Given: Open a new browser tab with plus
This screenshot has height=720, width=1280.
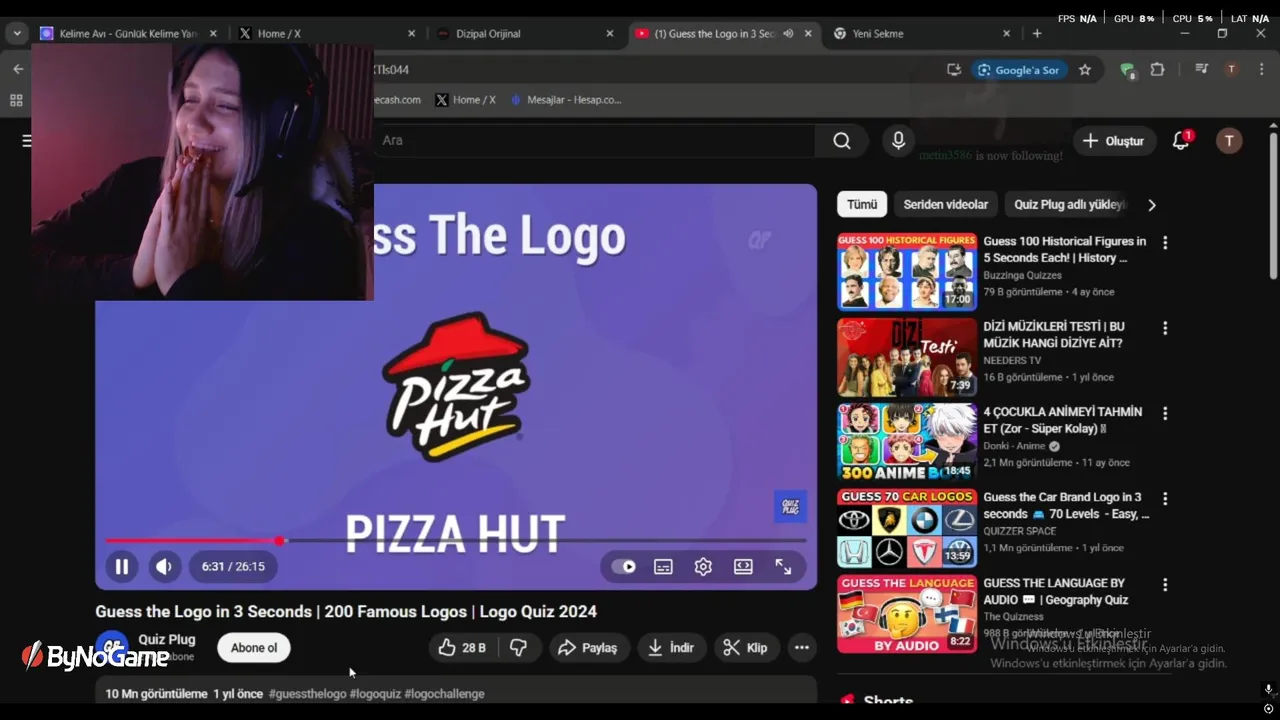Looking at the screenshot, I should pos(1037,33).
